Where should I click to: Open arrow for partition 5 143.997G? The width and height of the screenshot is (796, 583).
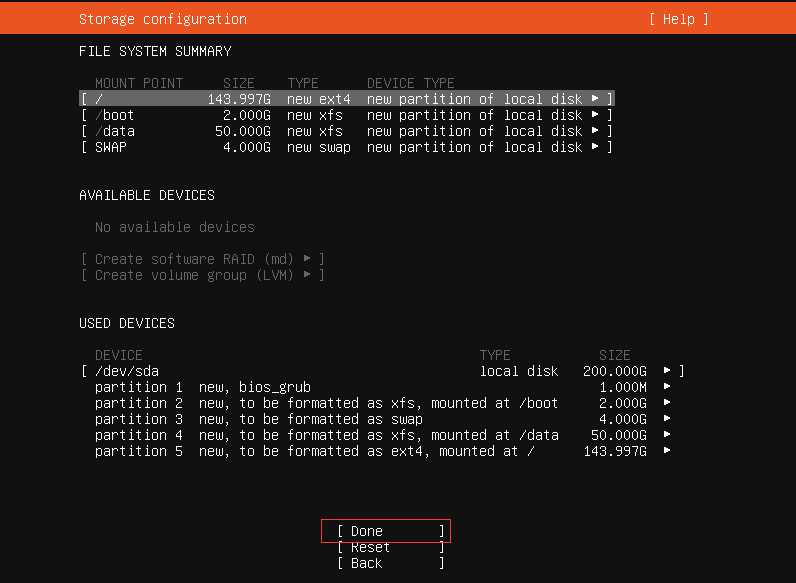(667, 451)
